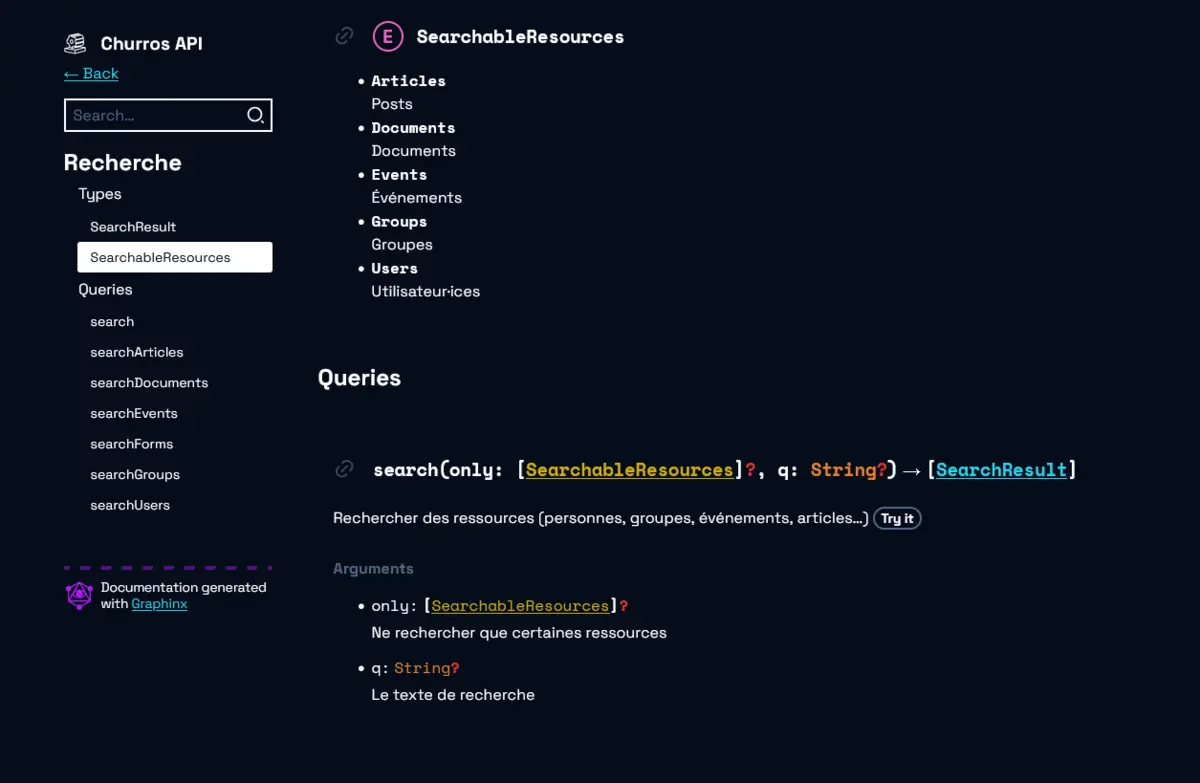The width and height of the screenshot is (1200, 783).
Task: Click the purple Graphinx logo icon
Action: click(x=79, y=596)
